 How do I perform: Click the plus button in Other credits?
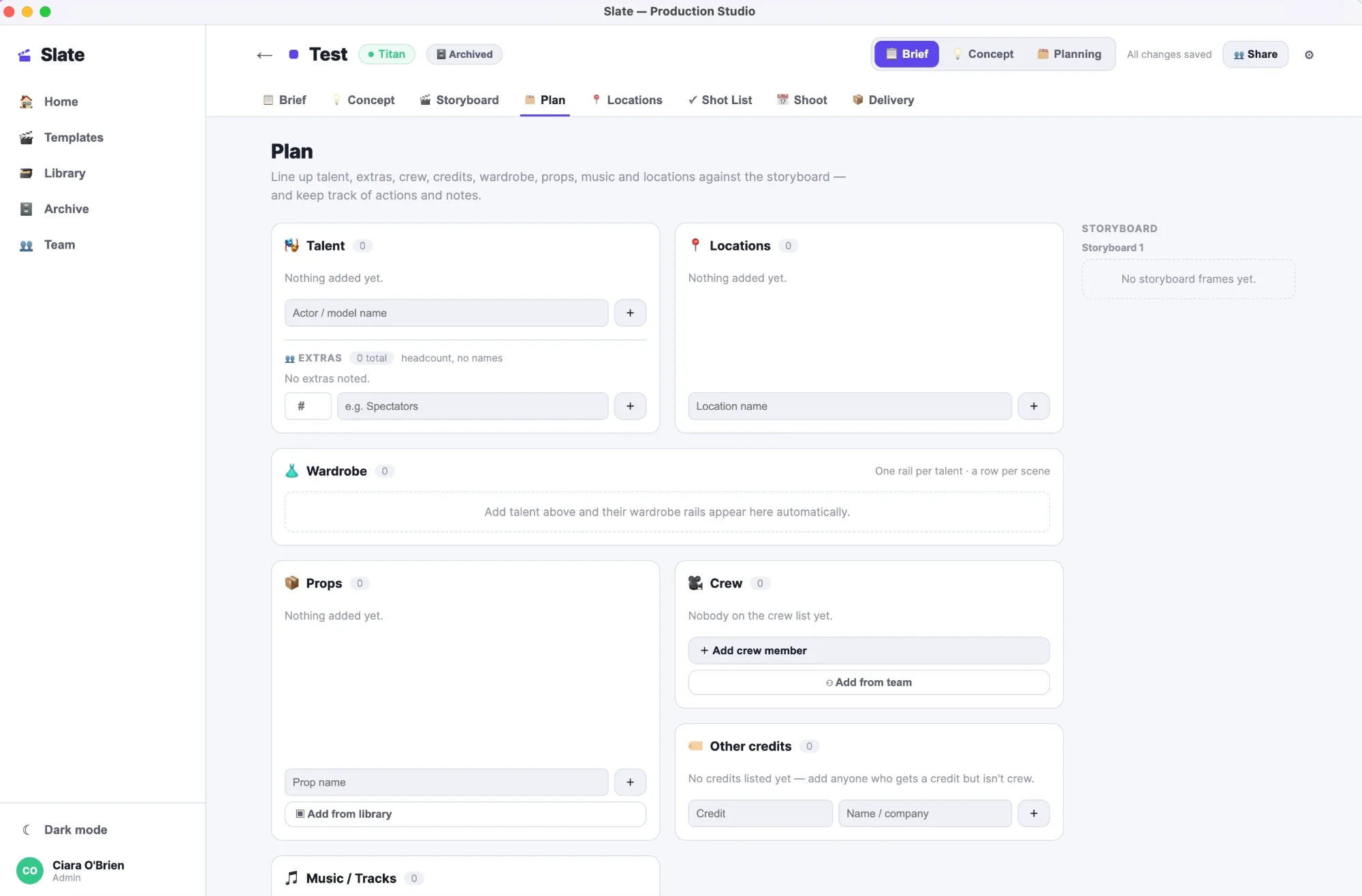[1034, 814]
